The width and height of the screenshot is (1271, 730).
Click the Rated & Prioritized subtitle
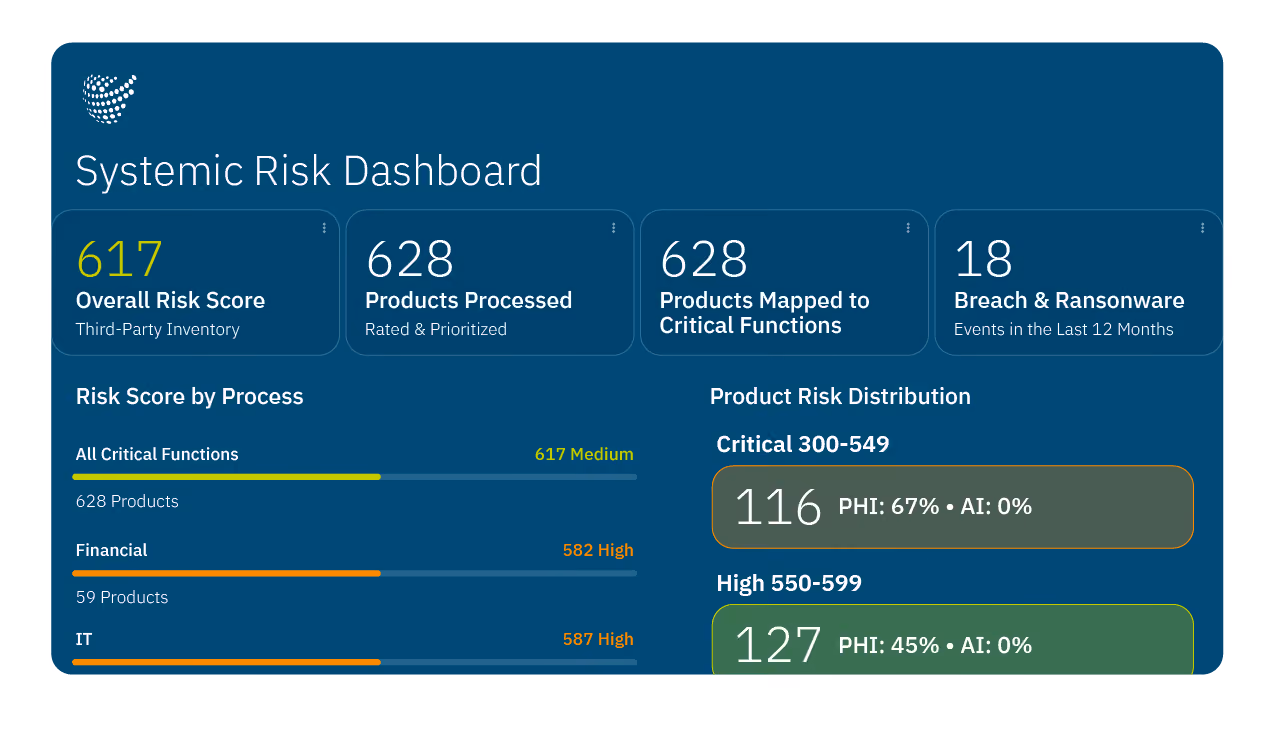point(436,329)
